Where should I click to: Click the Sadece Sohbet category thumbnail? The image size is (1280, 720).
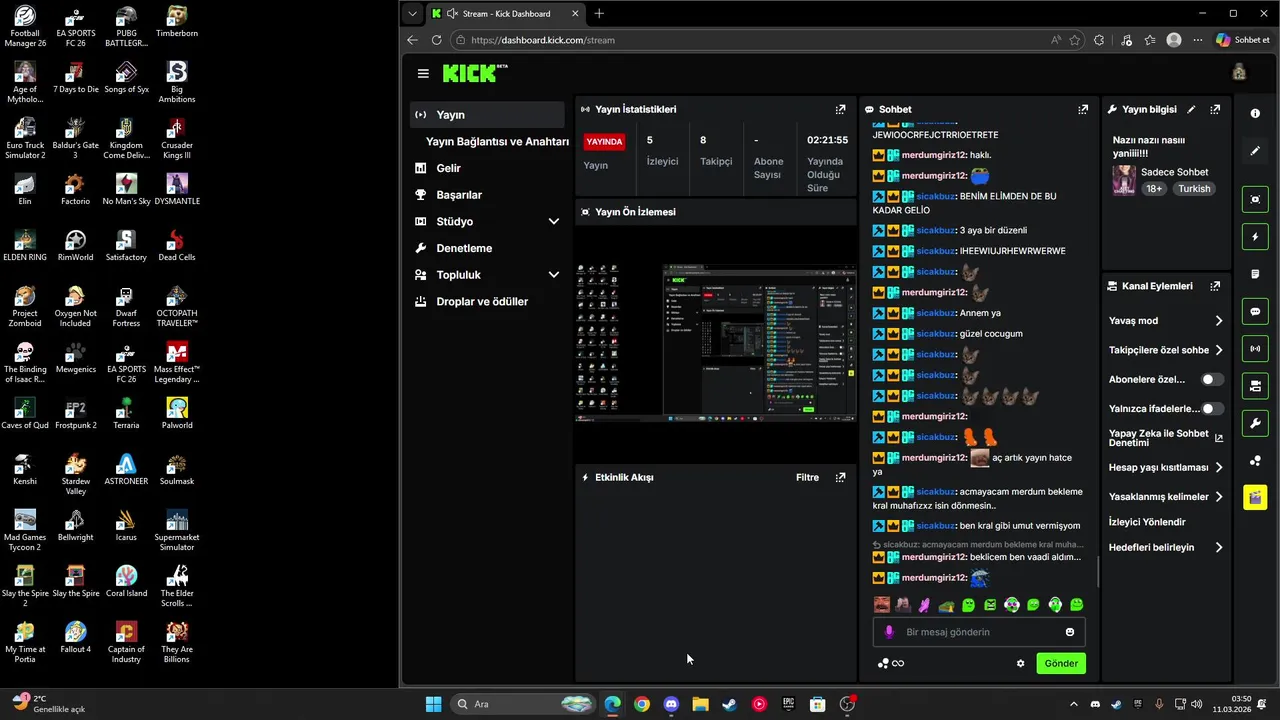point(1124,180)
